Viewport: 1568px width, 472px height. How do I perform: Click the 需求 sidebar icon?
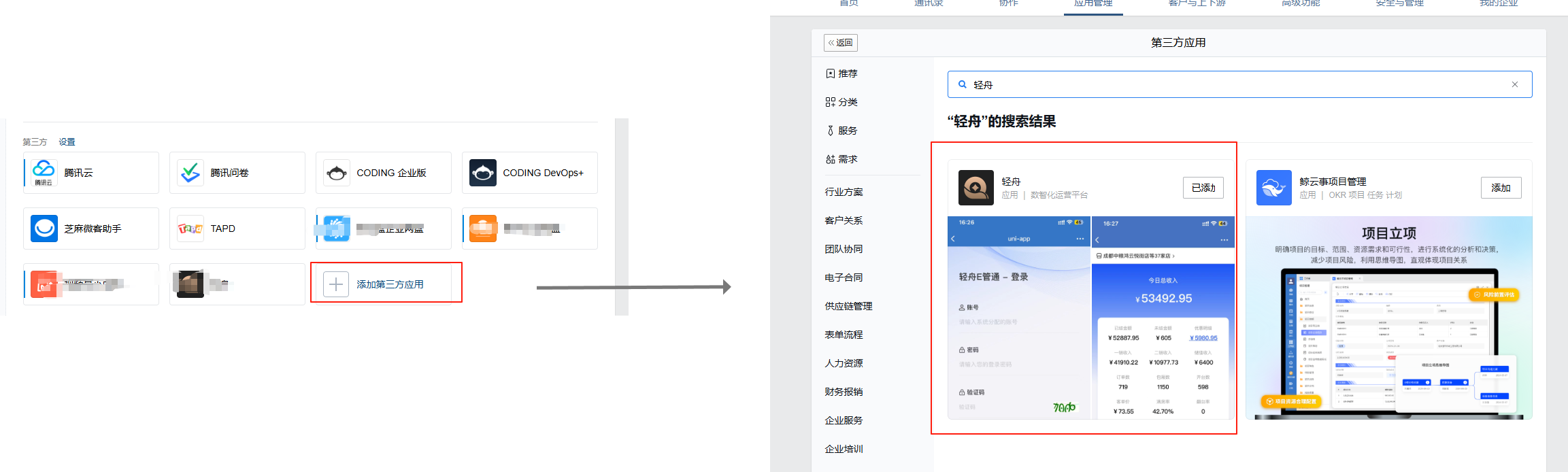pyautogui.click(x=831, y=159)
